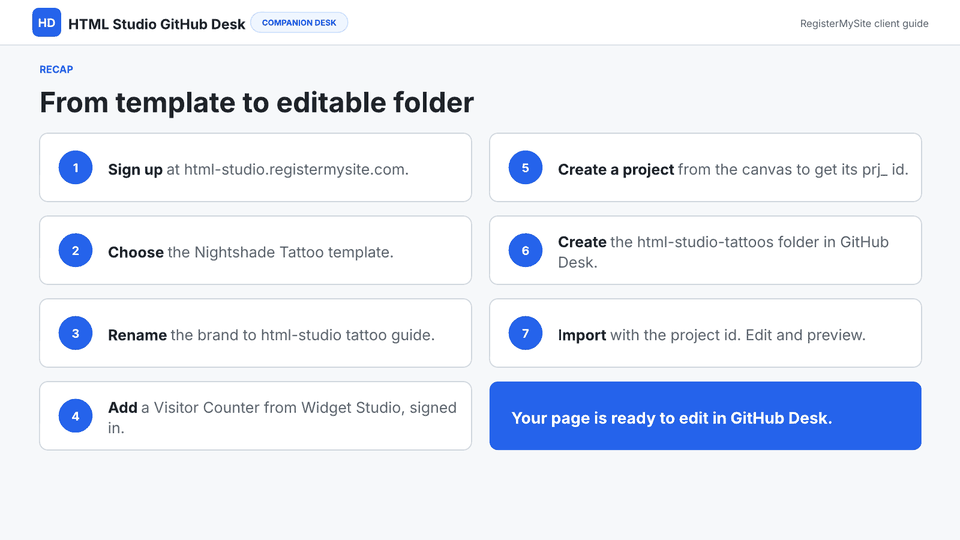Image resolution: width=960 pixels, height=540 pixels.
Task: Click step number 2 circle
Action: pyautogui.click(x=75, y=250)
